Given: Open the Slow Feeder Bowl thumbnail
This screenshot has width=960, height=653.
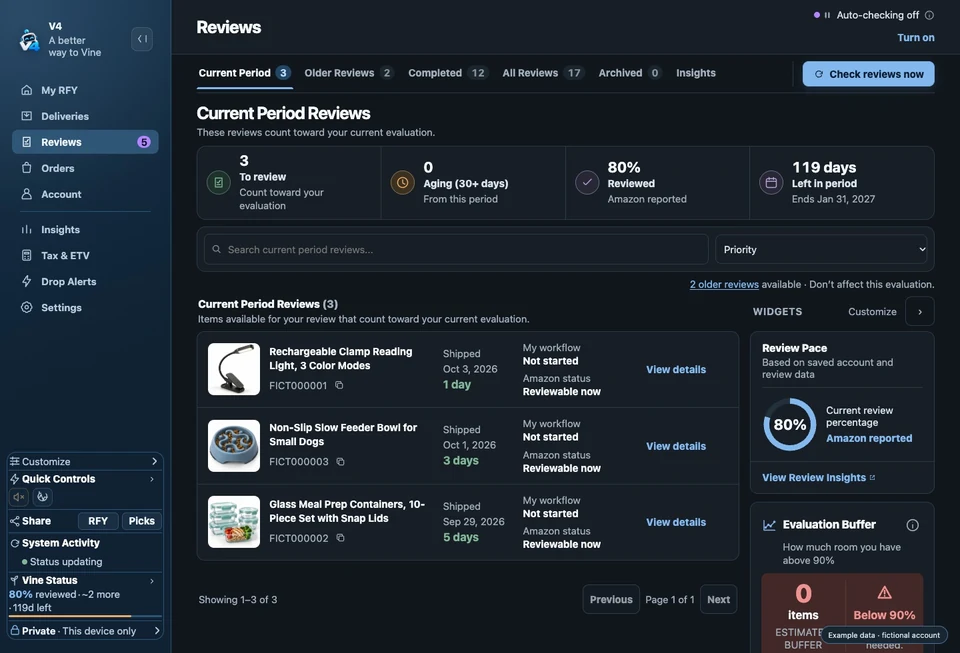Looking at the screenshot, I should [234, 446].
